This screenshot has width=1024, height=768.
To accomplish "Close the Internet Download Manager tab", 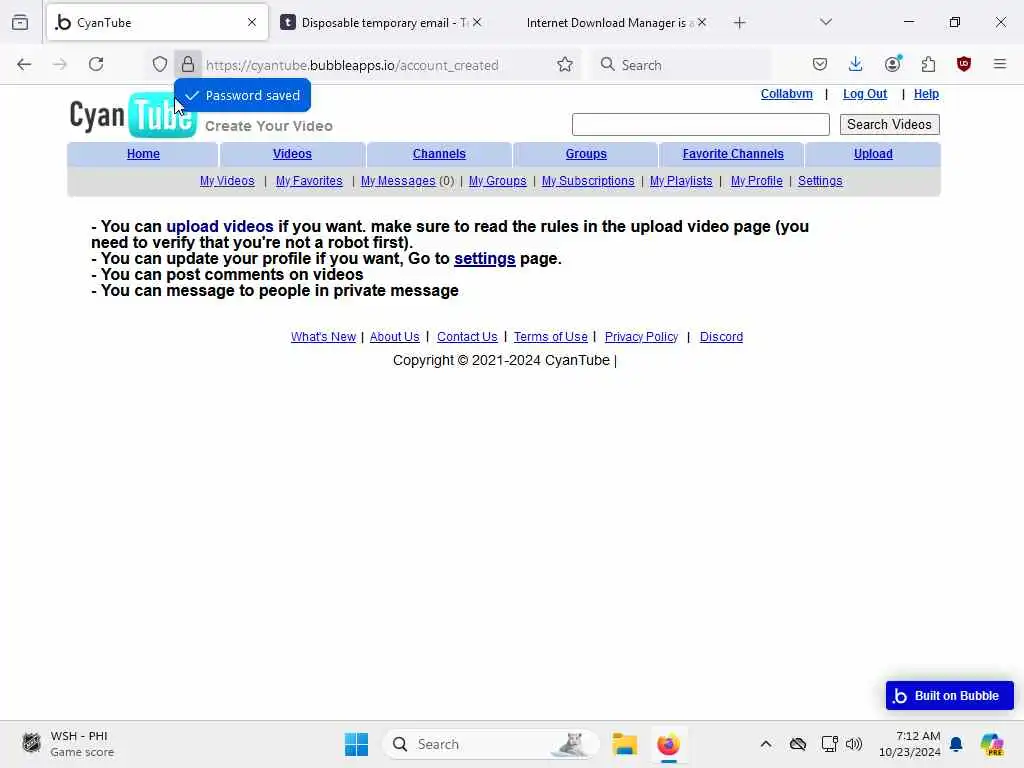I will (x=702, y=22).
